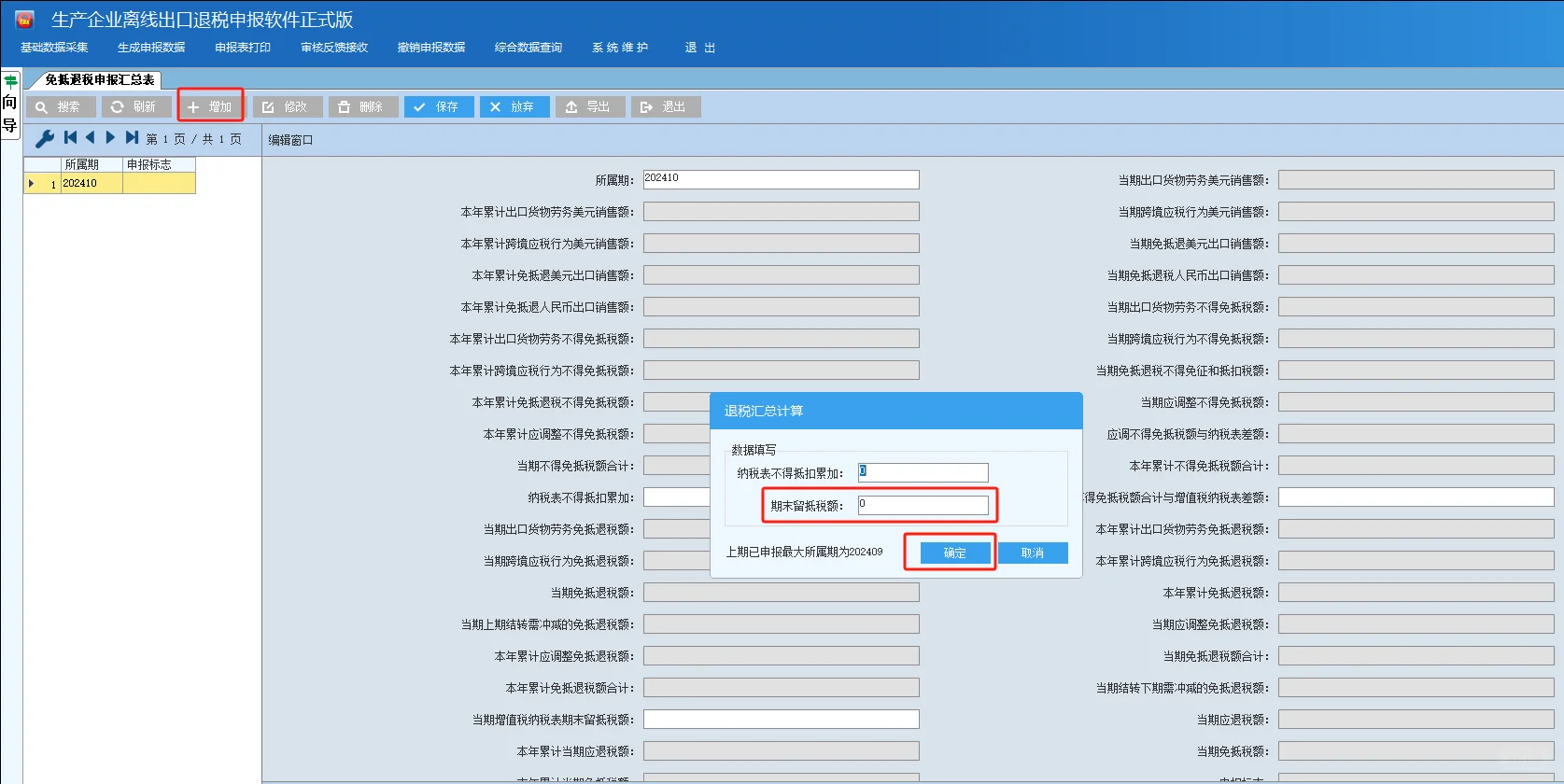Click the 上期已申报最大所属期为202409 notice text
This screenshot has height=784, width=1564.
(804, 553)
